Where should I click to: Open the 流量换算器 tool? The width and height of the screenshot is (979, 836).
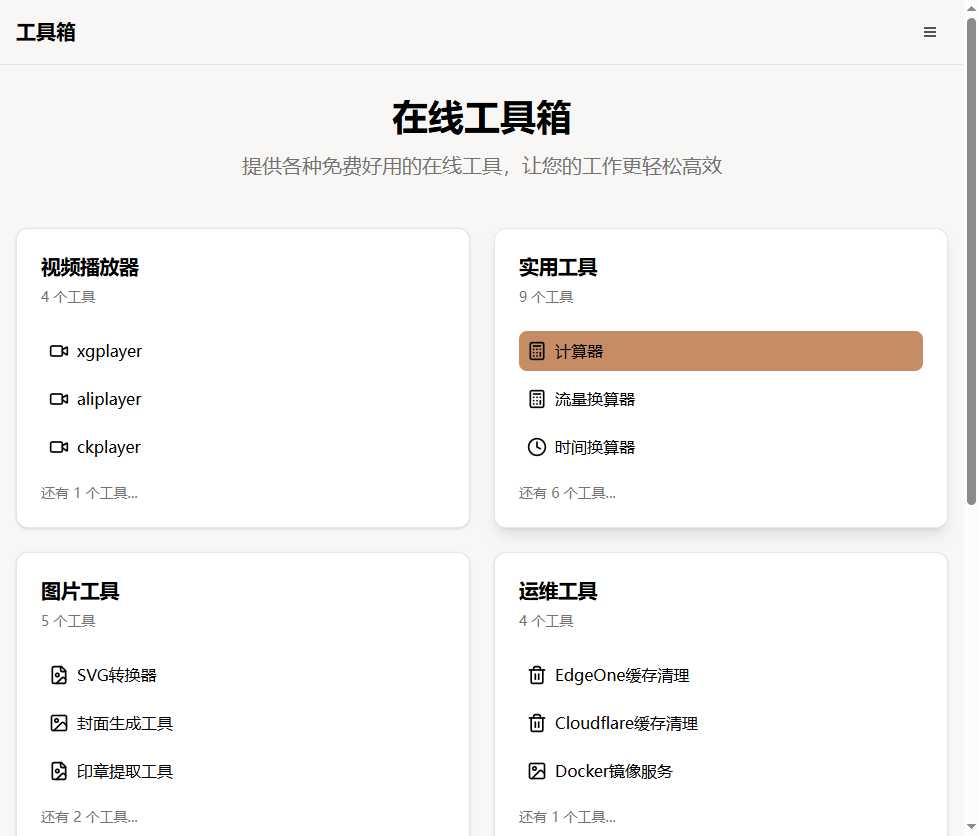[x=595, y=399]
